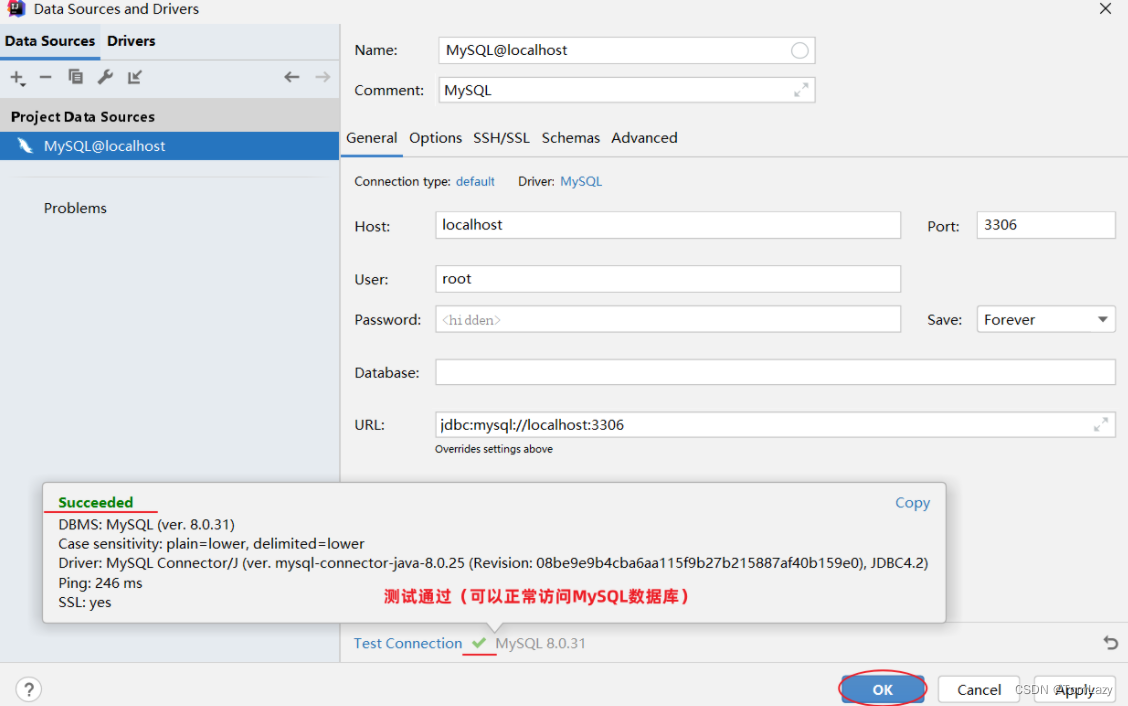Change the Connection type from default
Image resolution: width=1128 pixels, height=706 pixels.
coord(475,181)
